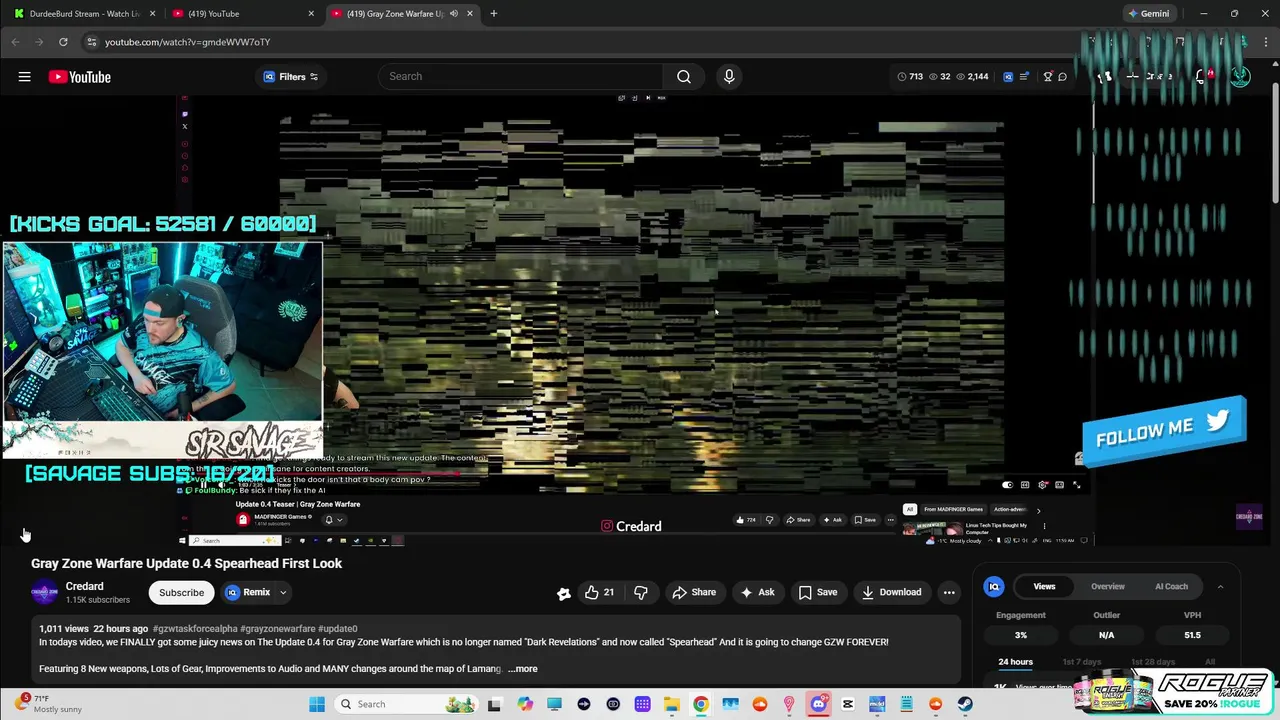Click the icon left of the like button
Viewport: 1280px width, 720px height.
click(x=564, y=593)
